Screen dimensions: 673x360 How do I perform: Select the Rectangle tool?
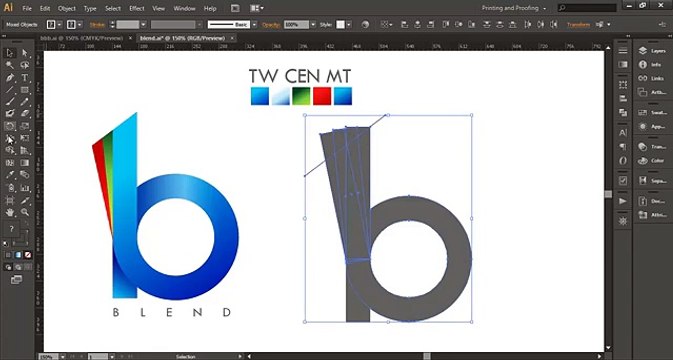pos(25,90)
